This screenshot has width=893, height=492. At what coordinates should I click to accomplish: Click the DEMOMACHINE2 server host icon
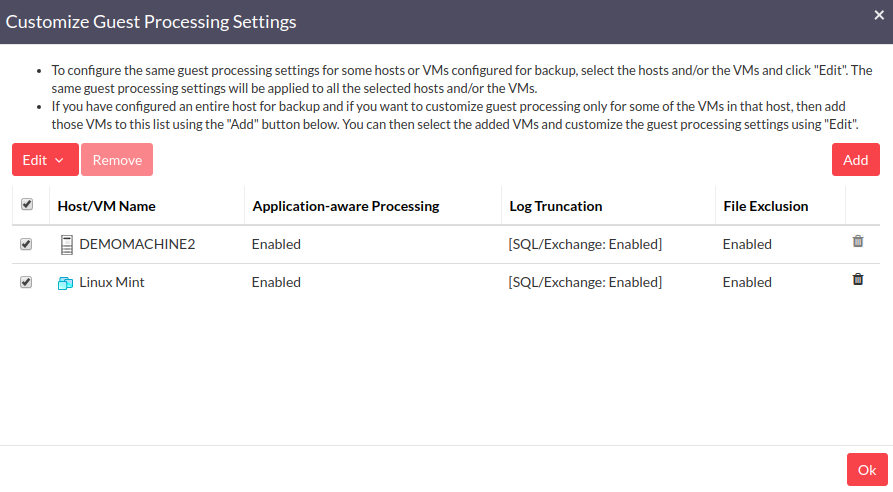point(67,245)
